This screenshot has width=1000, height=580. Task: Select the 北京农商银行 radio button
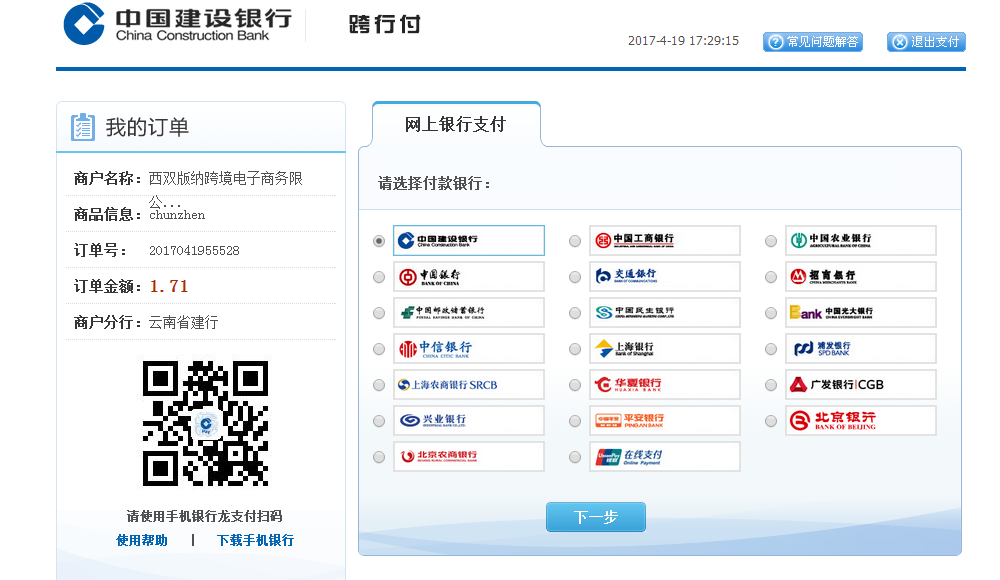(379, 457)
